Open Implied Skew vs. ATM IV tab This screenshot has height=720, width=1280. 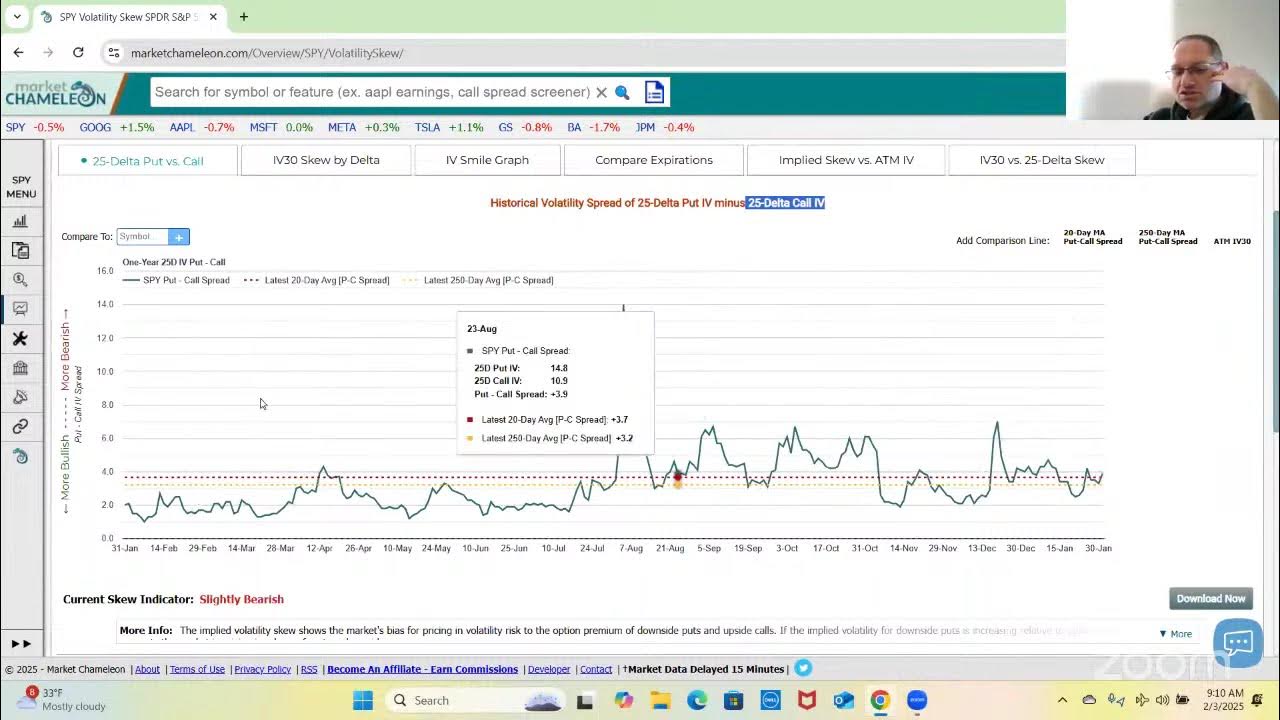(846, 160)
